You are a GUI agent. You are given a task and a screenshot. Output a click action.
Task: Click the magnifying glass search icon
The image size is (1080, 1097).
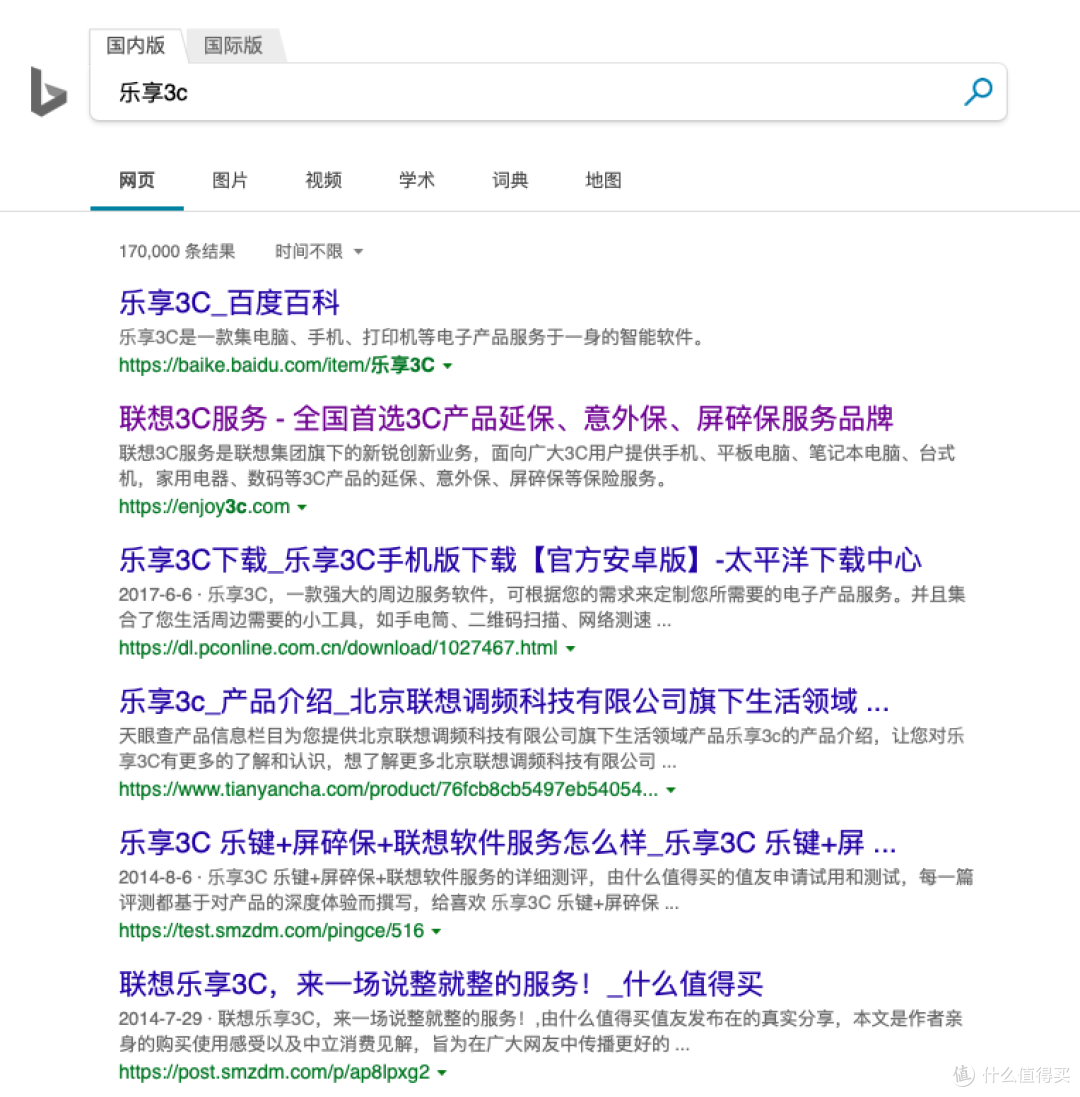978,92
